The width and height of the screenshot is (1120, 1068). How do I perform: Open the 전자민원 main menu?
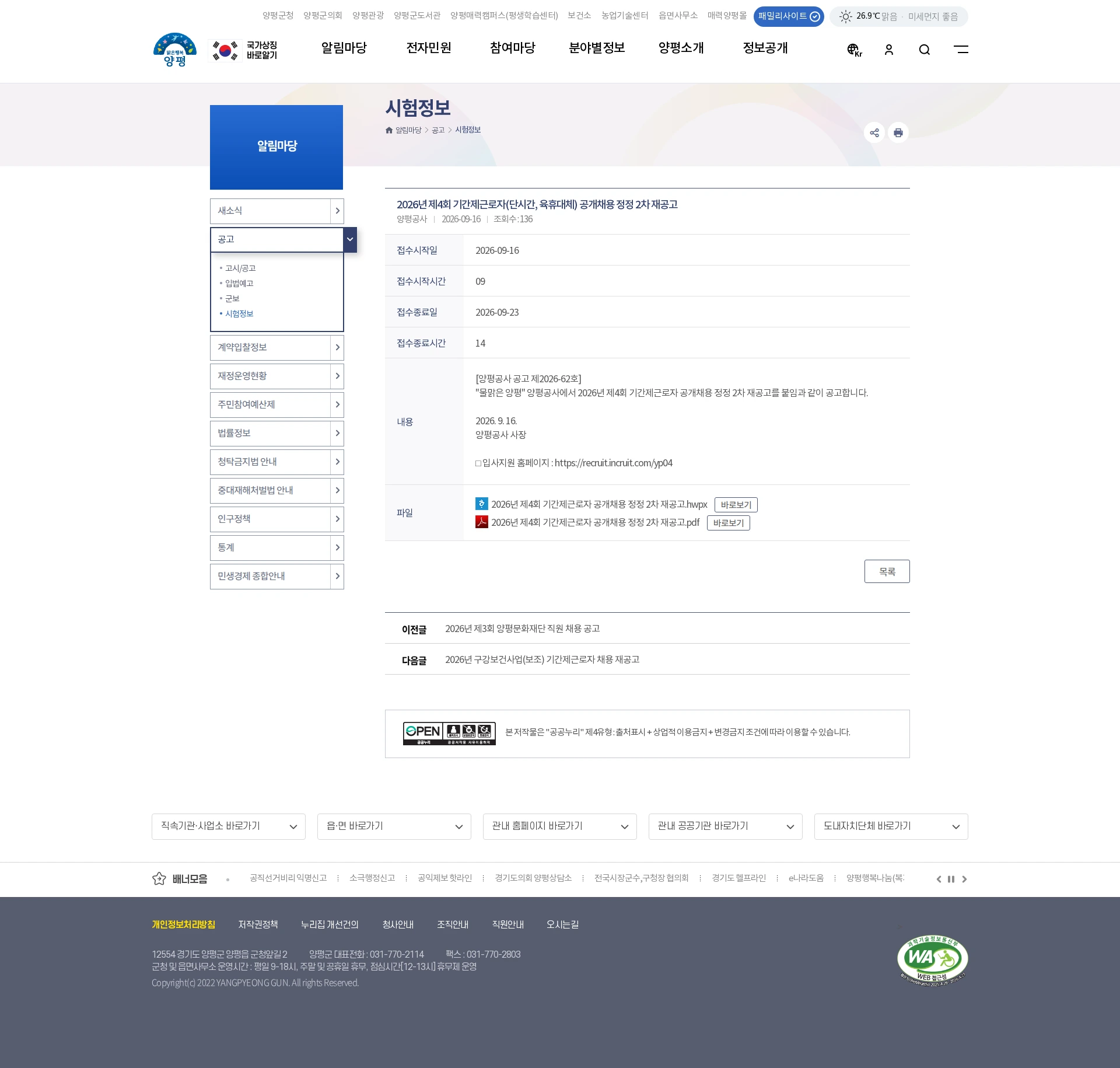click(429, 48)
